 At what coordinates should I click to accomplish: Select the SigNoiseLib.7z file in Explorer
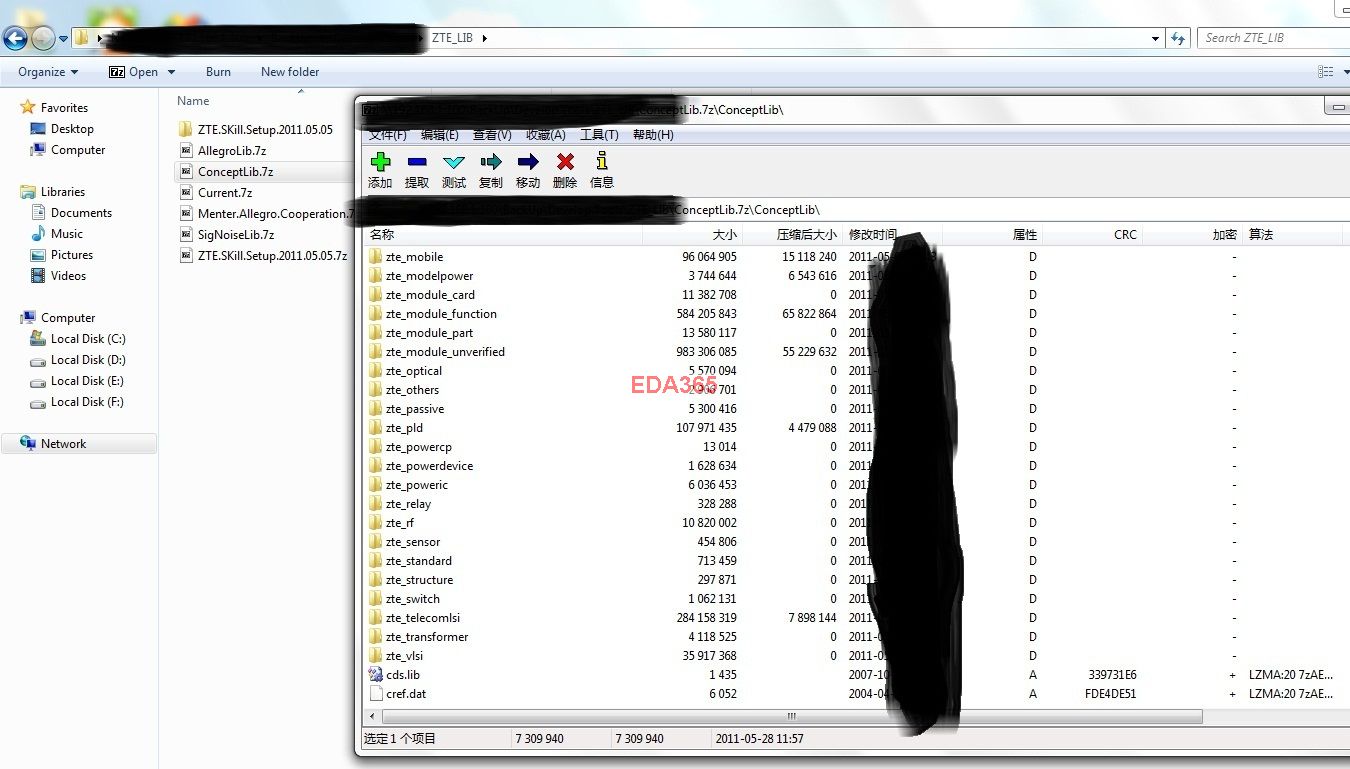(236, 235)
